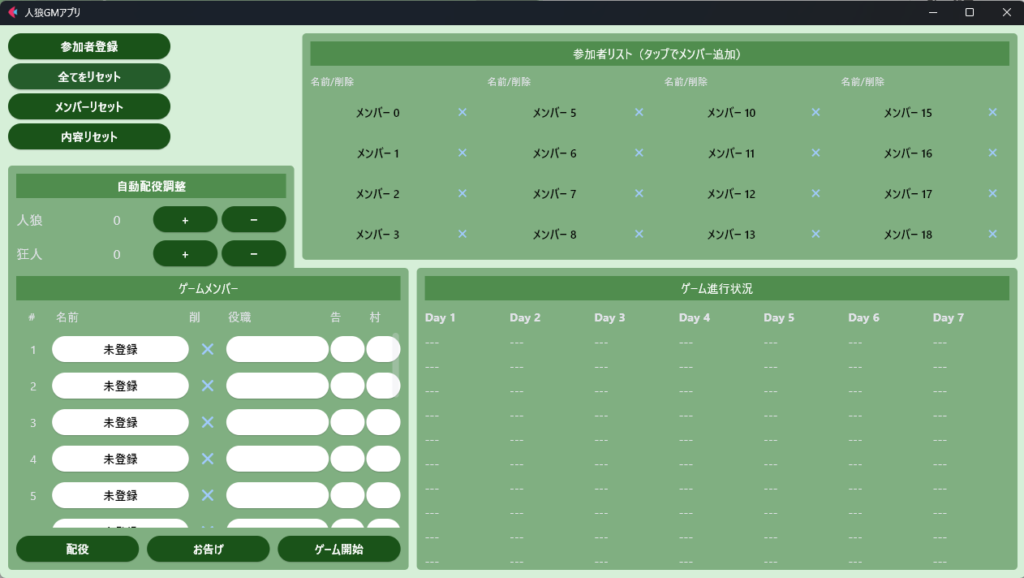This screenshot has width=1024, height=578.
Task: Remove メンバー 13 via its X icon
Action: pos(816,234)
